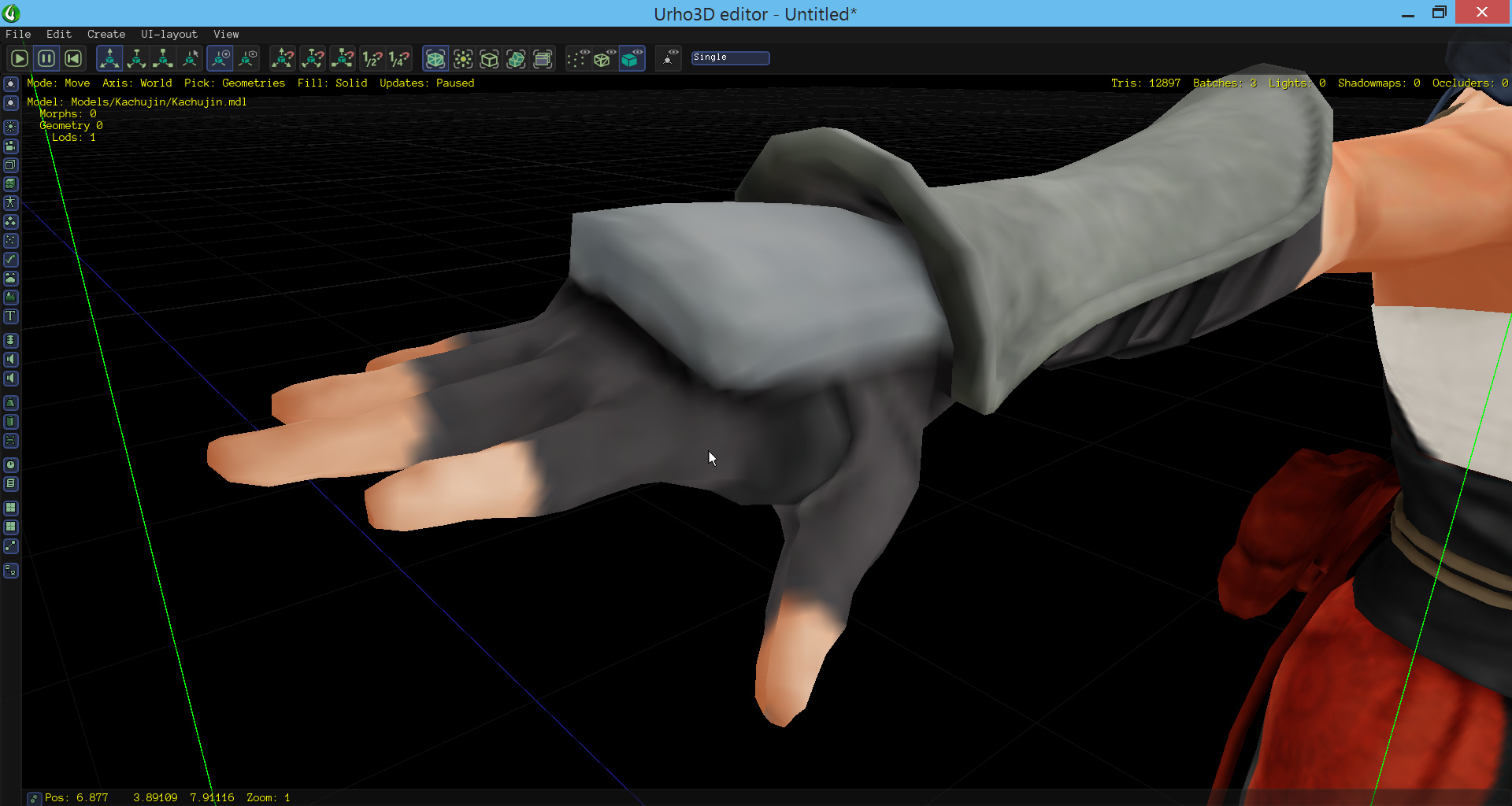1512x806 pixels.
Task: Create a Constraint component
Action: (11, 440)
